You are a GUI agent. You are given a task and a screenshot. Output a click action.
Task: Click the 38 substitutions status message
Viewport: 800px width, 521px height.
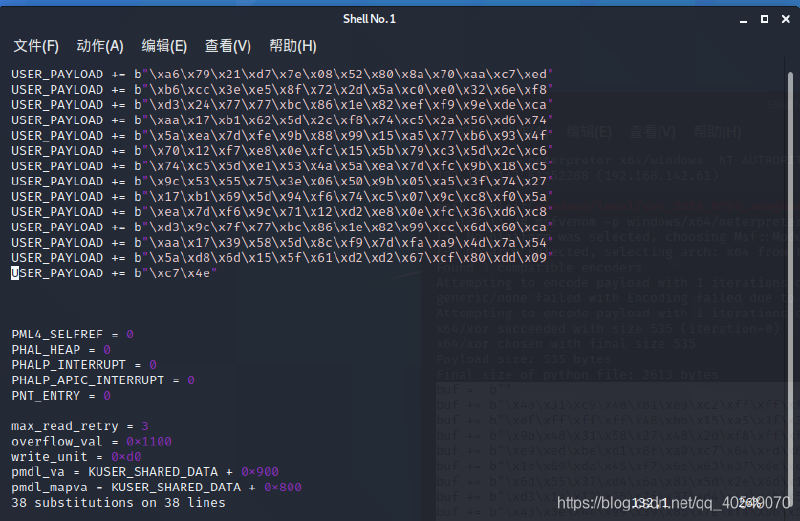pos(118,503)
